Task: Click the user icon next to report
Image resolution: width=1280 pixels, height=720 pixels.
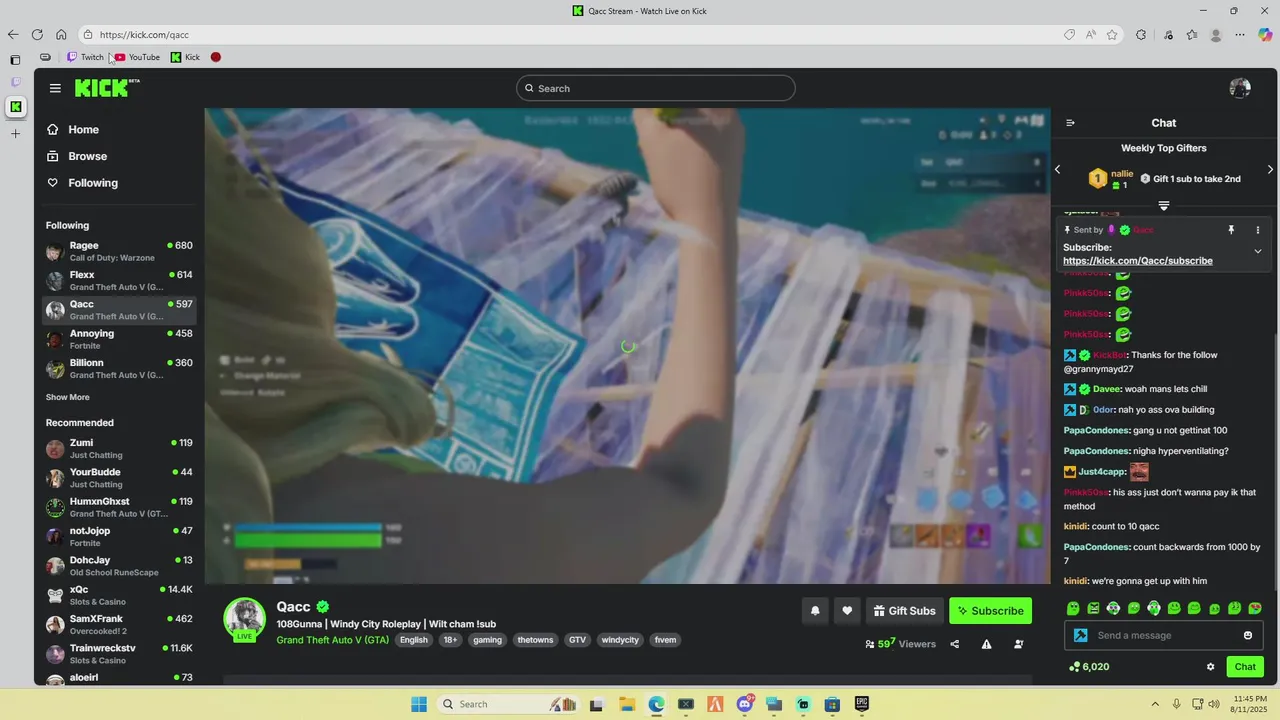Action: pyautogui.click(x=1018, y=644)
